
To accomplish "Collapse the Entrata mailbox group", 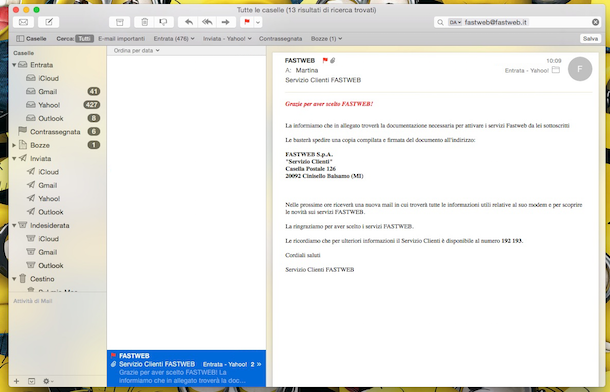I will [x=14, y=65].
